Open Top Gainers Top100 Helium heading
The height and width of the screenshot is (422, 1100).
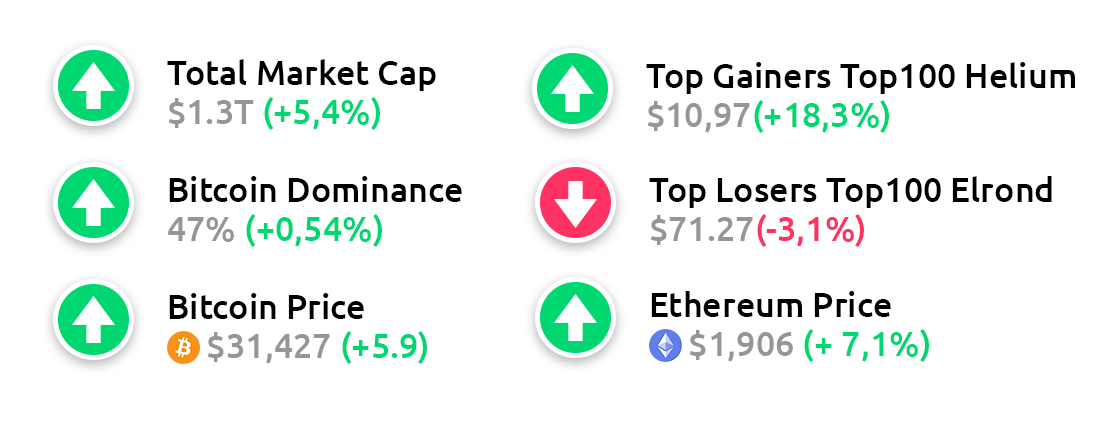[861, 77]
